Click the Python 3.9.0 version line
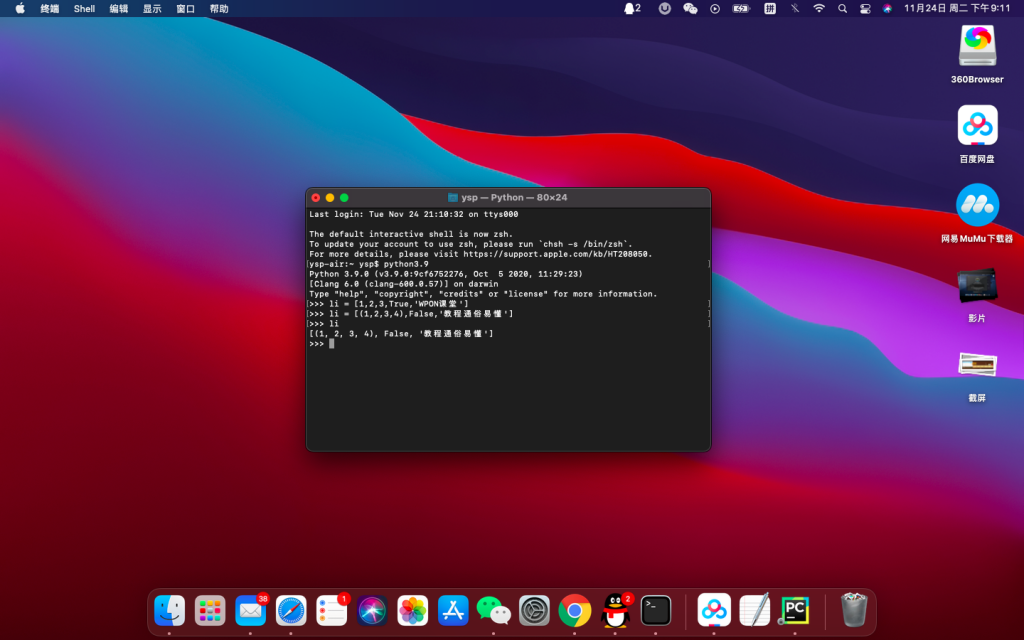 pos(445,274)
